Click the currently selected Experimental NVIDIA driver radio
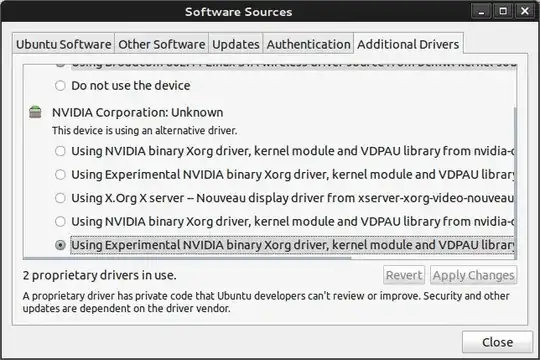This screenshot has width=540, height=360. 60,245
